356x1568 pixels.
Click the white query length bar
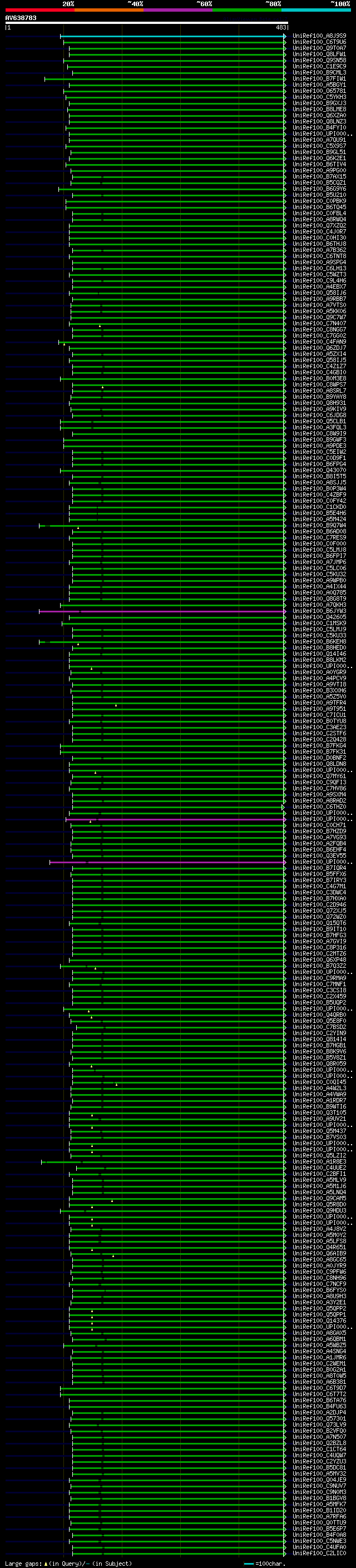tap(147, 22)
